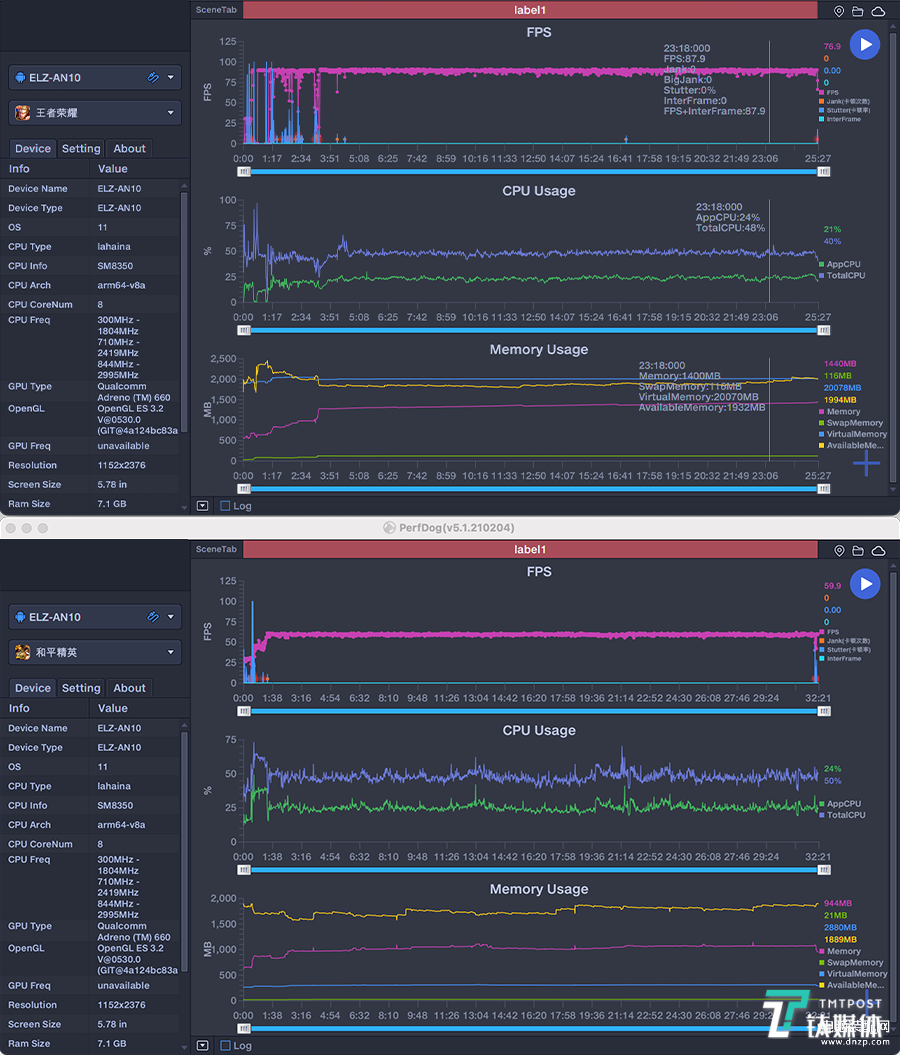The width and height of the screenshot is (900, 1055).
Task: Toggle the AppCPU legend series in top window
Action: 839,264
